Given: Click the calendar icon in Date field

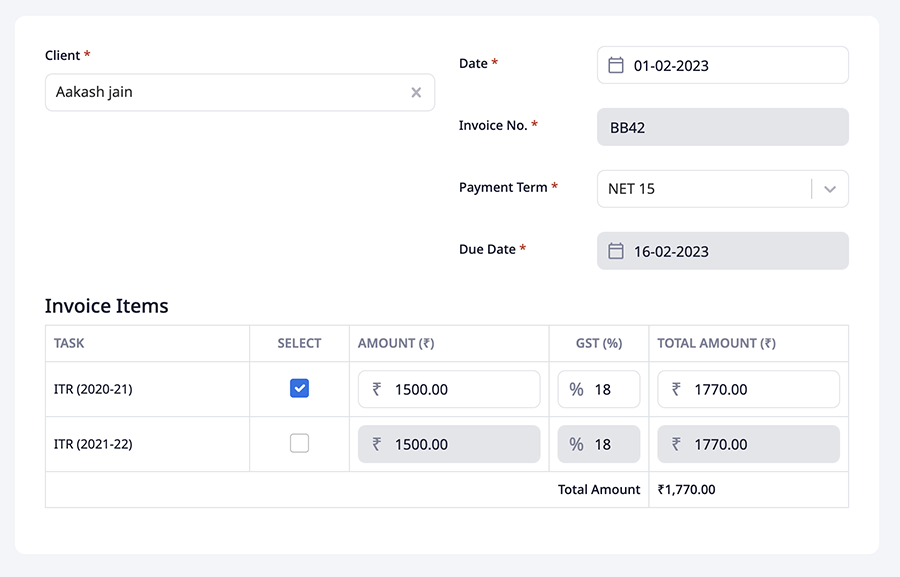Looking at the screenshot, I should tap(616, 65).
